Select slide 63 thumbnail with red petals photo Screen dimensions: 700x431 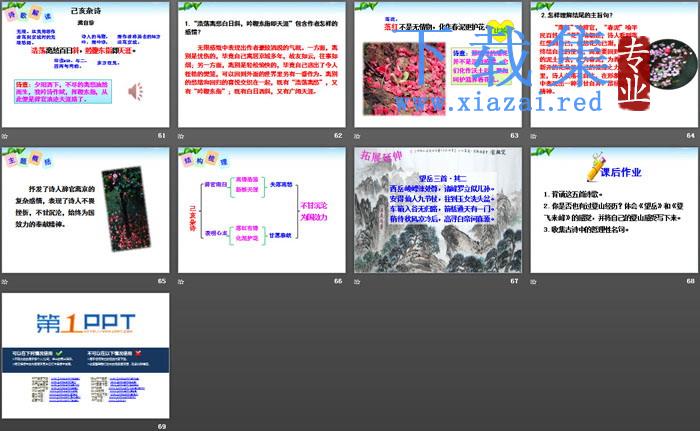[438, 64]
